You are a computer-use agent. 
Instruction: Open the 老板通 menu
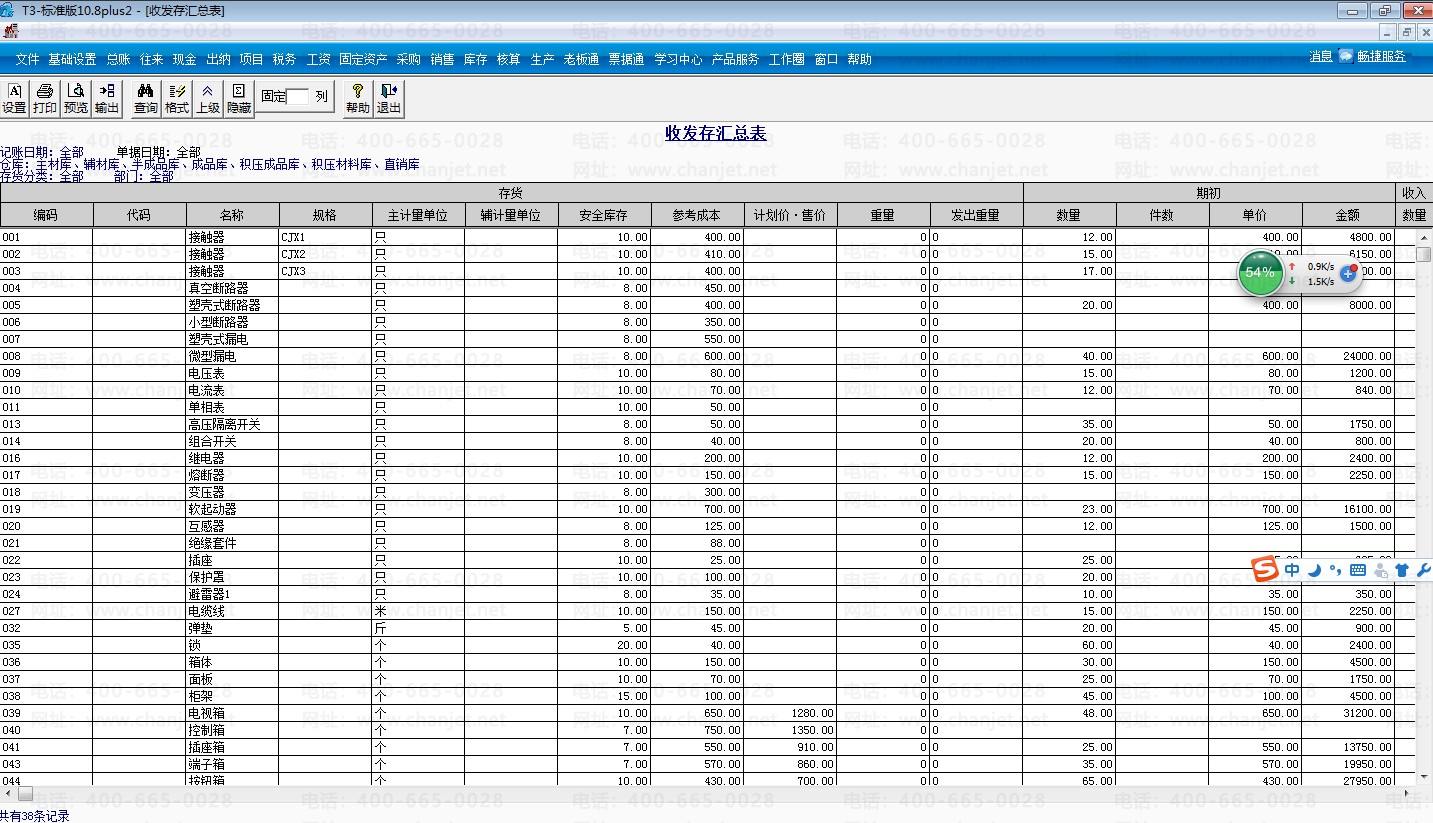click(x=581, y=59)
